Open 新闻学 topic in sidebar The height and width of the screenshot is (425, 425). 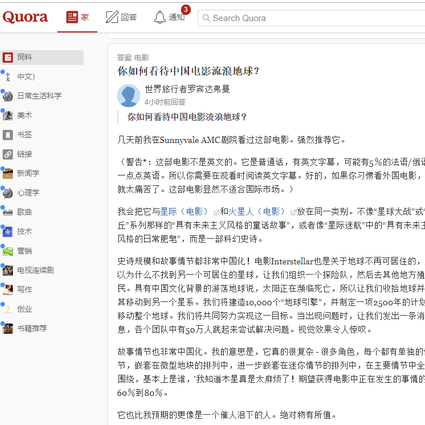[x=28, y=173]
